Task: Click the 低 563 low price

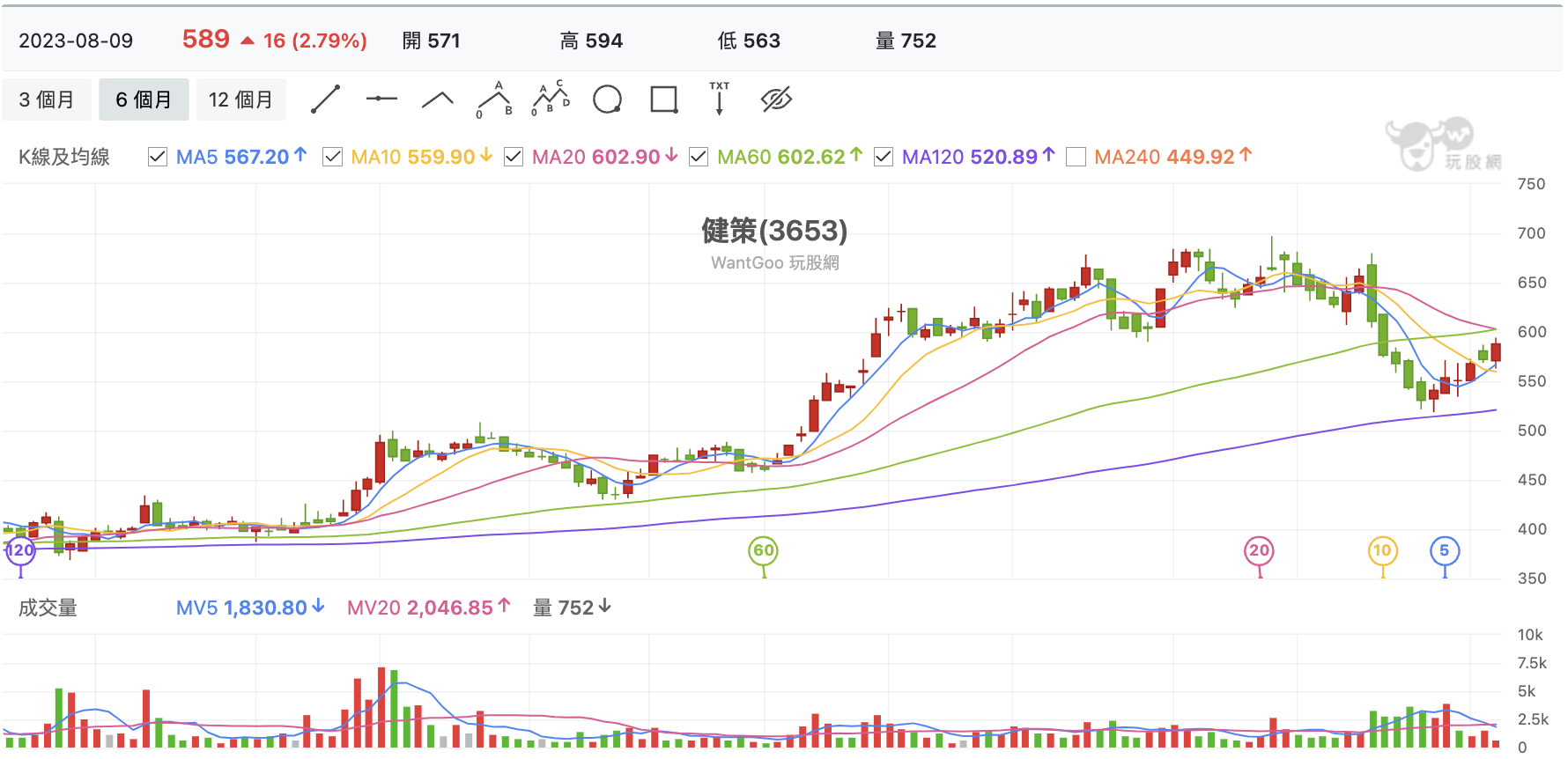Action: [749, 41]
